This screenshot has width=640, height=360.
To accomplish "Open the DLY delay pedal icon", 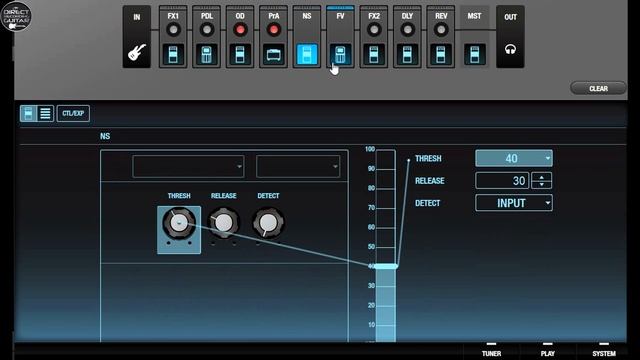I will [x=407, y=54].
